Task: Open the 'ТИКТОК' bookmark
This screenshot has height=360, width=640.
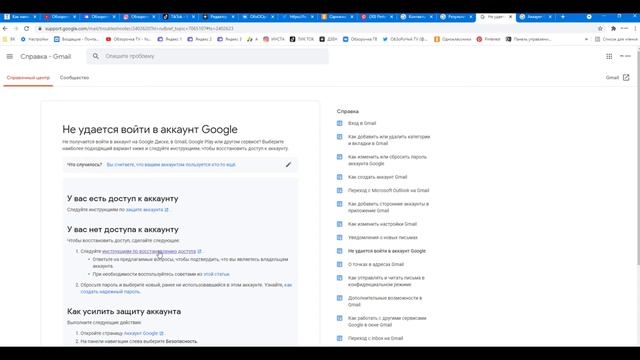Action: 302,39
